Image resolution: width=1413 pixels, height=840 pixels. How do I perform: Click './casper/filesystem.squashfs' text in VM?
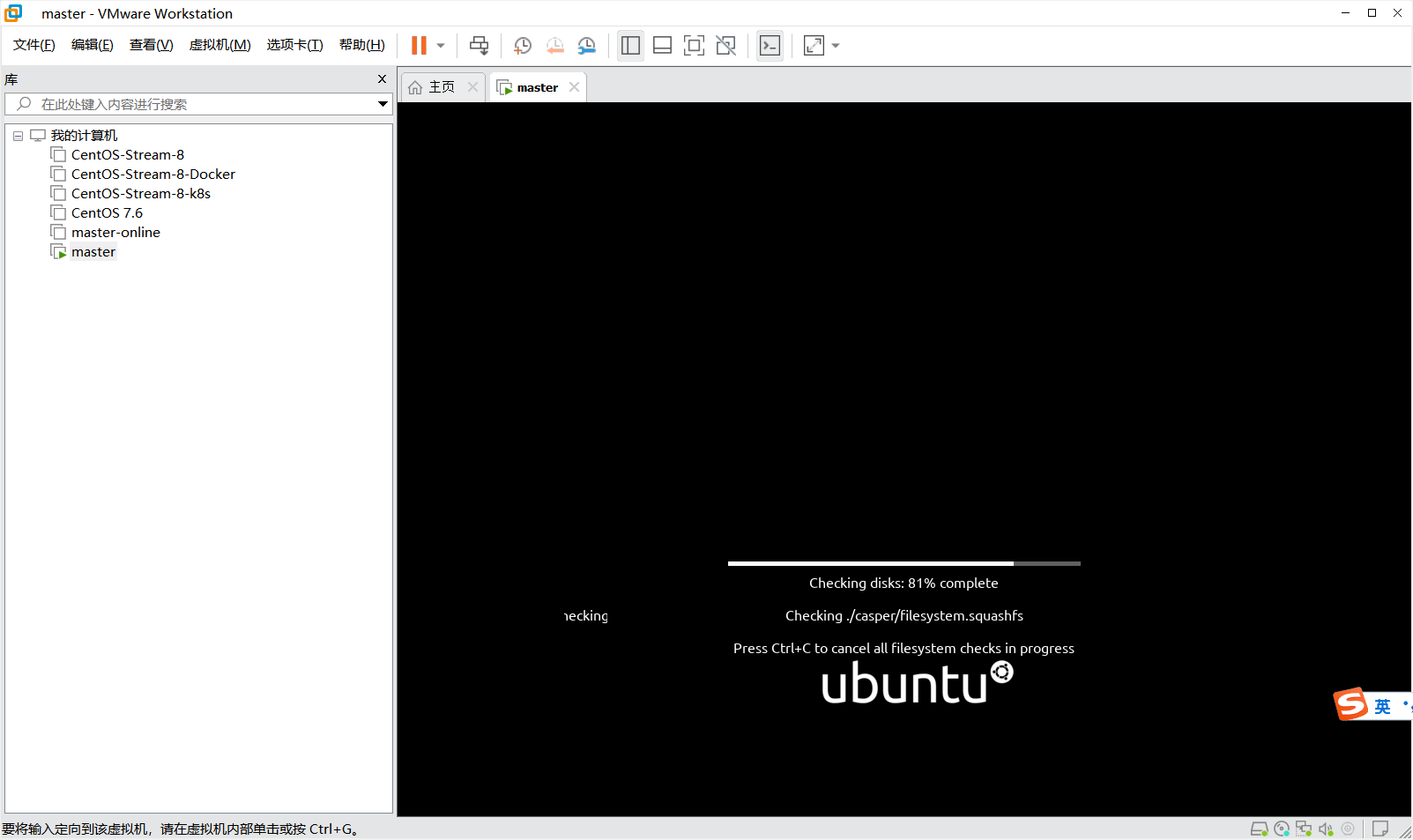pyautogui.click(x=934, y=616)
